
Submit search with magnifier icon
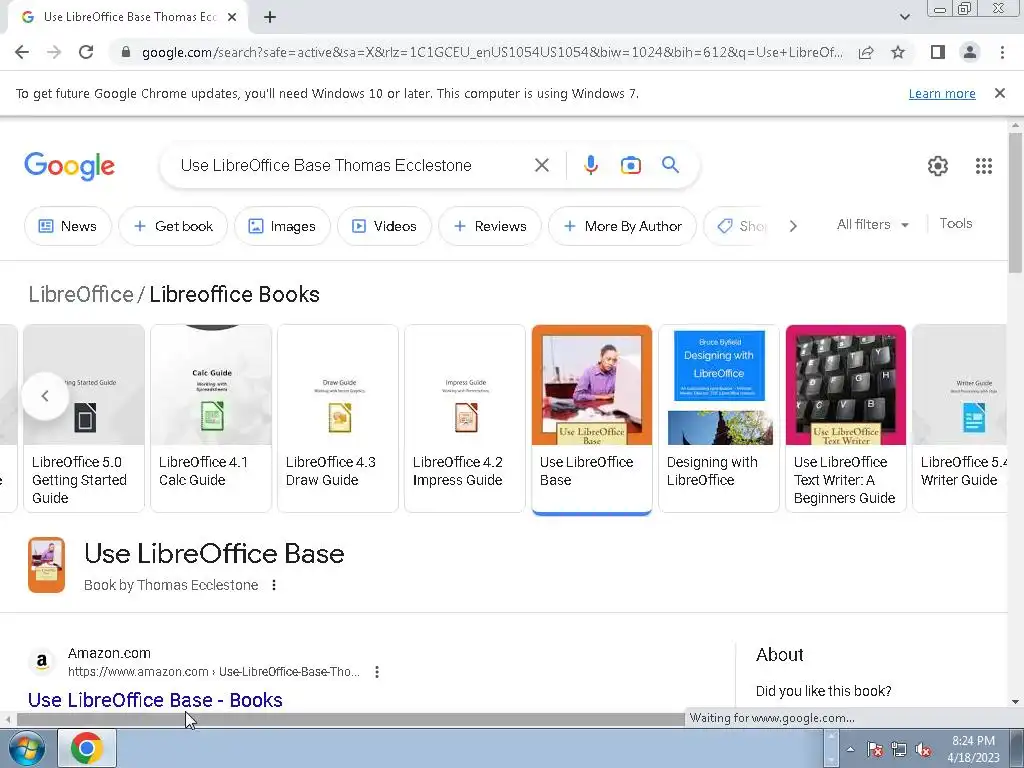(670, 165)
